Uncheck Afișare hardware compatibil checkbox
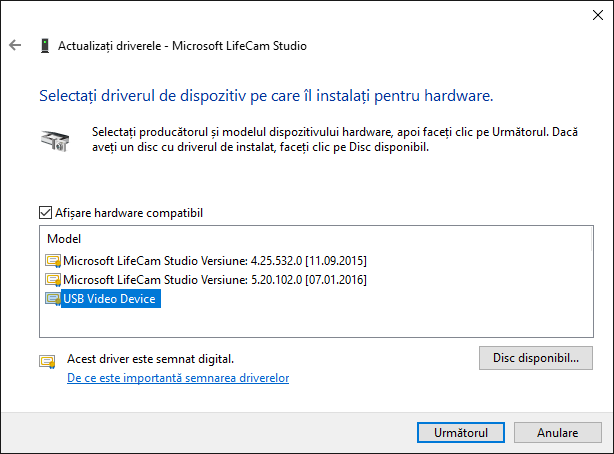Screen dimensions: 614x454 click(45, 213)
